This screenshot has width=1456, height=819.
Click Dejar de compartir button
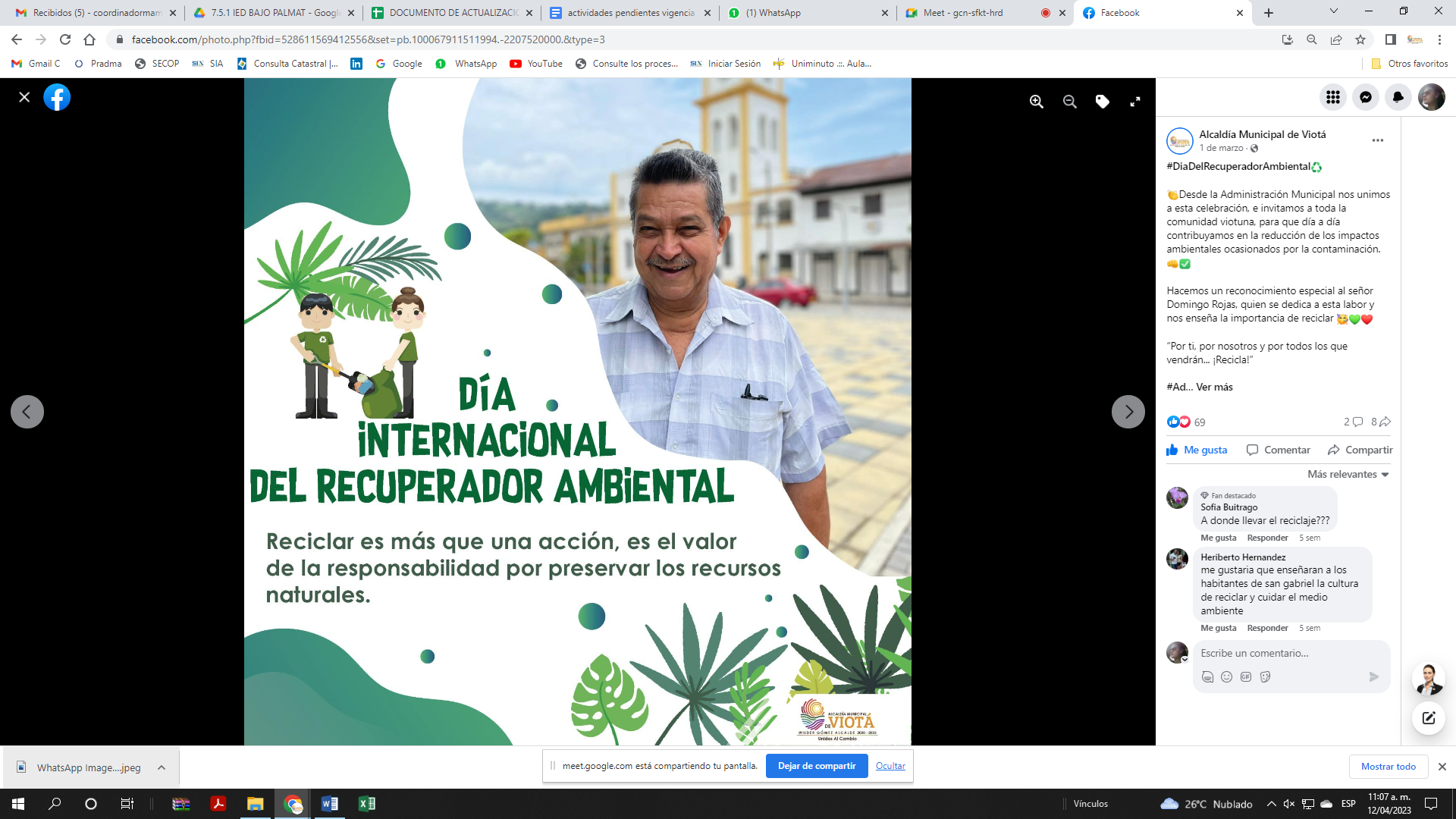[816, 766]
